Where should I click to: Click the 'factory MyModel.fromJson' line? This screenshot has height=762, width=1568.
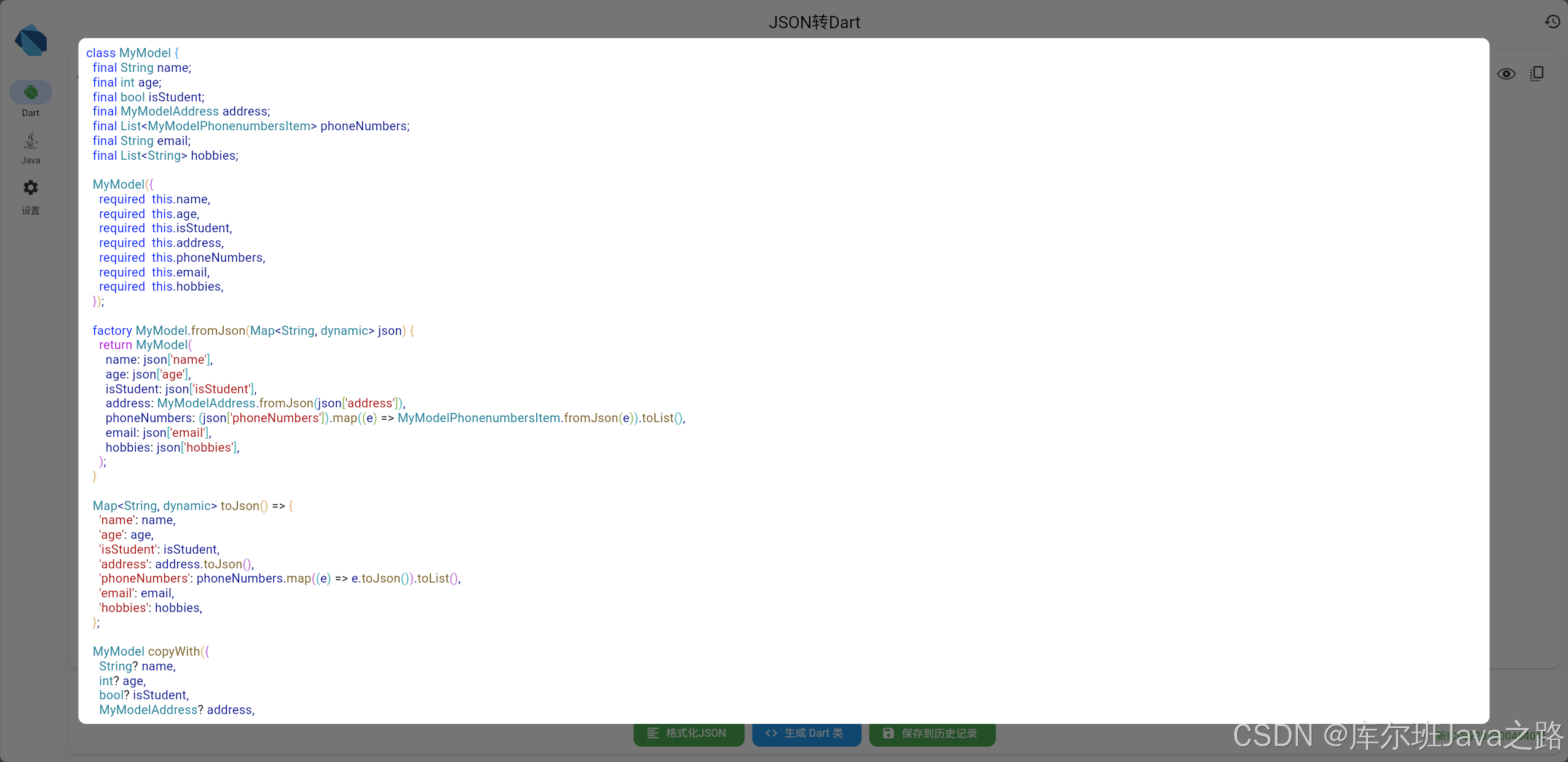point(253,331)
